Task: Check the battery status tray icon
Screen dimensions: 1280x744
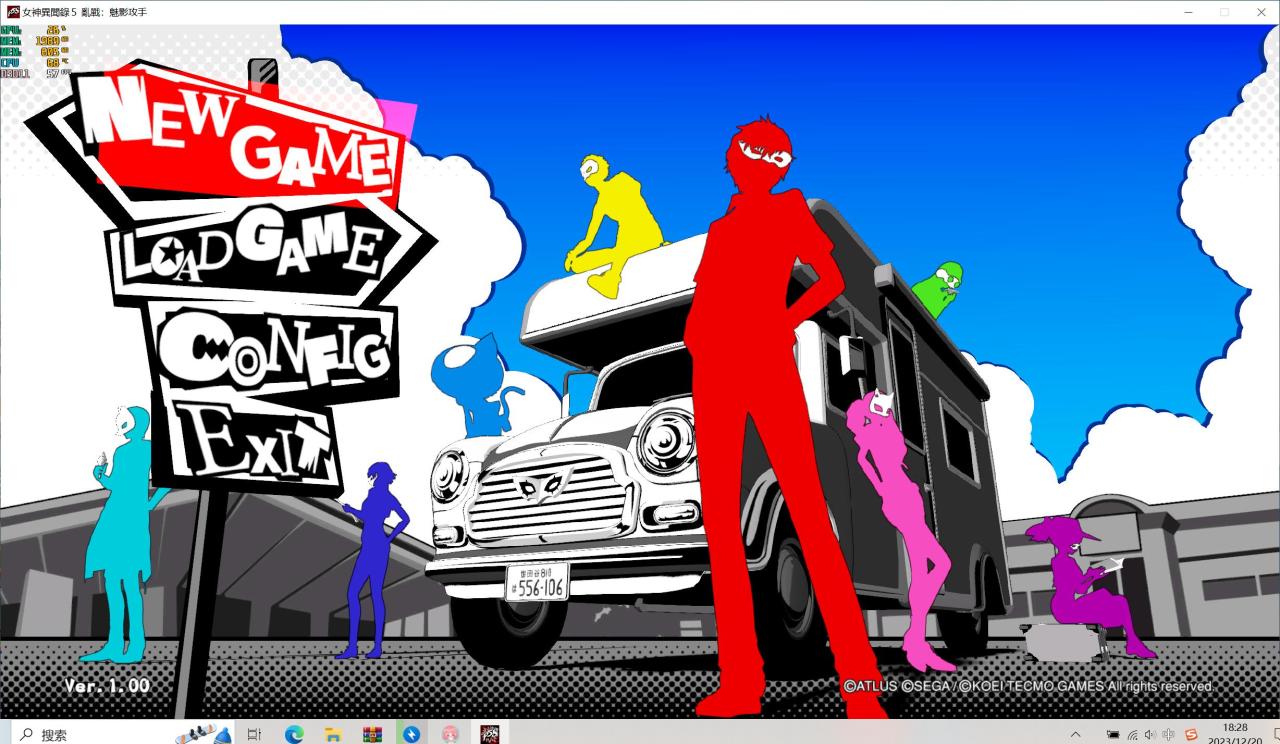Action: tap(1113, 734)
